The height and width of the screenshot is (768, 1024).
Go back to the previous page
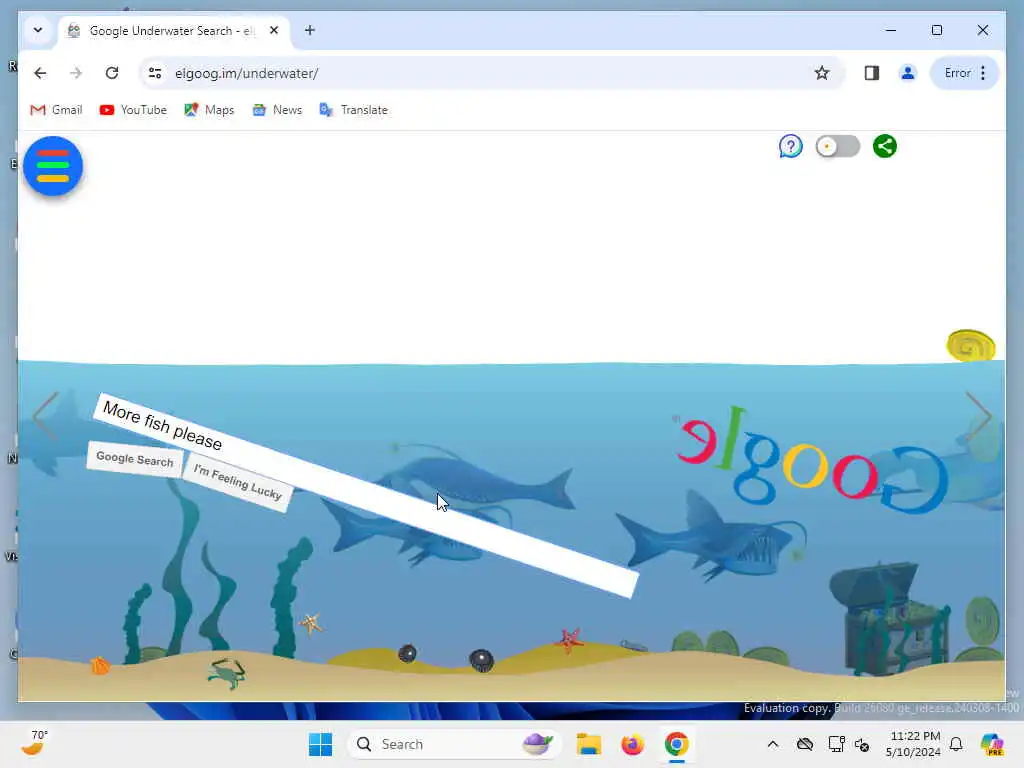pos(40,73)
